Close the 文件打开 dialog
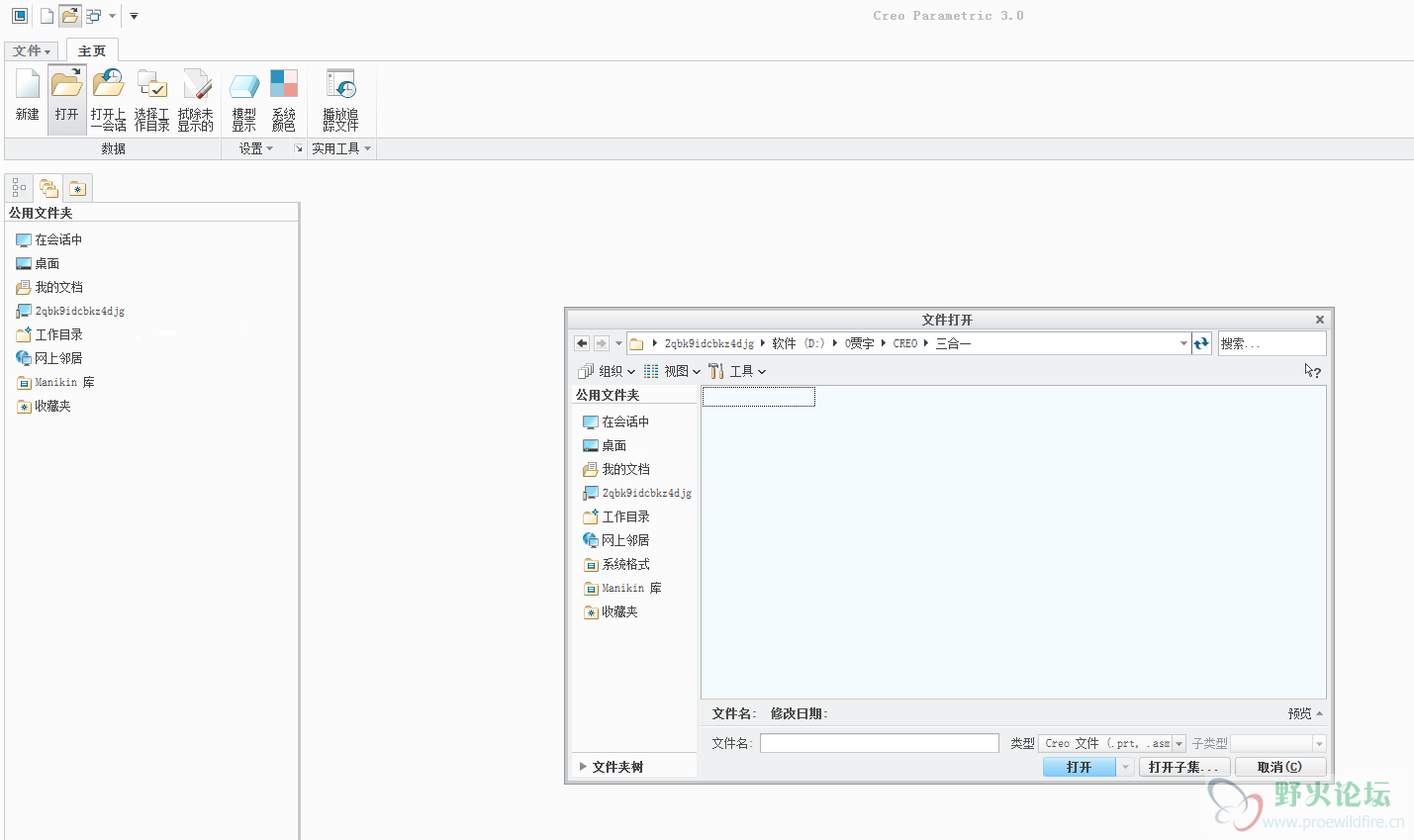The image size is (1414, 840). [1319, 320]
